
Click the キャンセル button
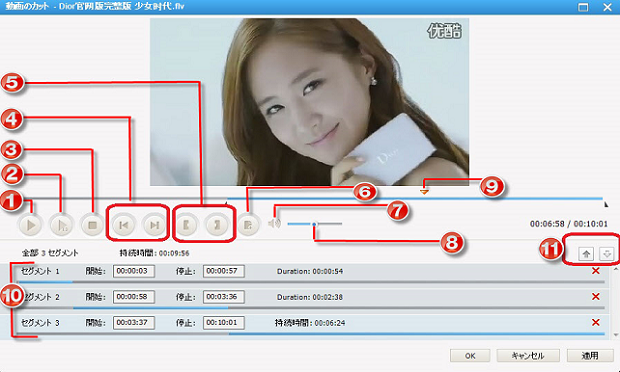pos(528,356)
